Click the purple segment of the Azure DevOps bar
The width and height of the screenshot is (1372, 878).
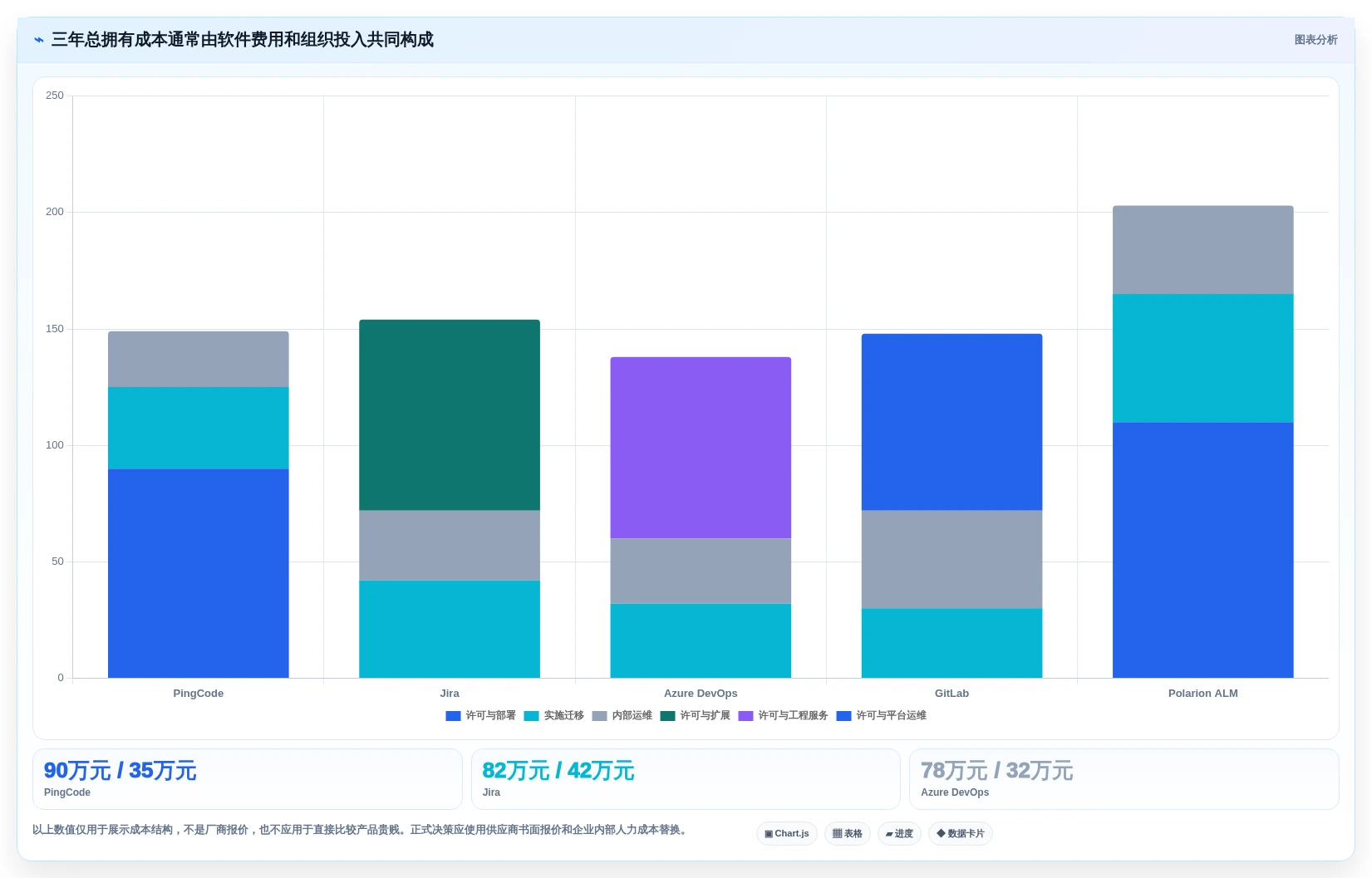point(701,448)
